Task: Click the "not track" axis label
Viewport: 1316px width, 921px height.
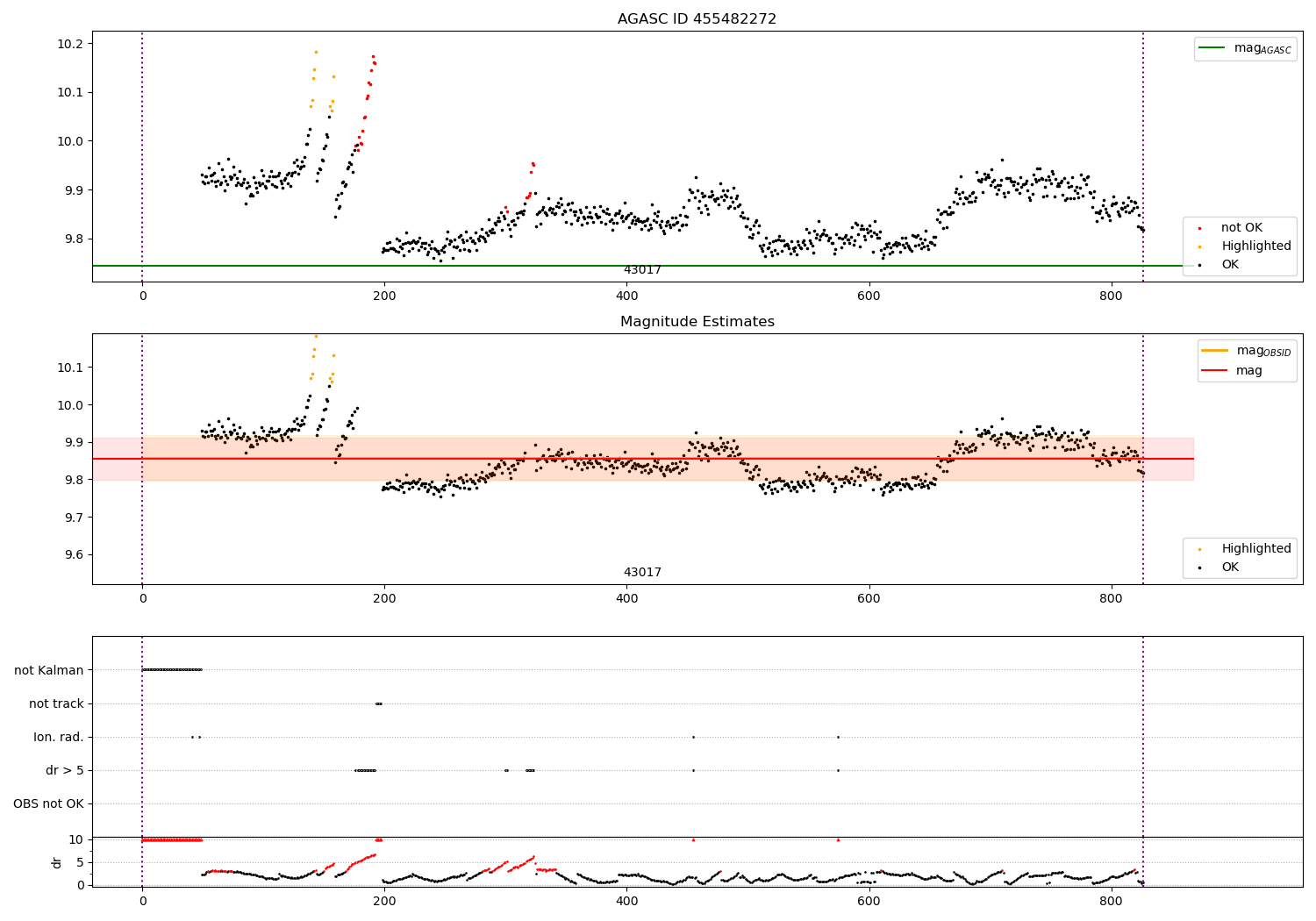Action: [x=56, y=704]
